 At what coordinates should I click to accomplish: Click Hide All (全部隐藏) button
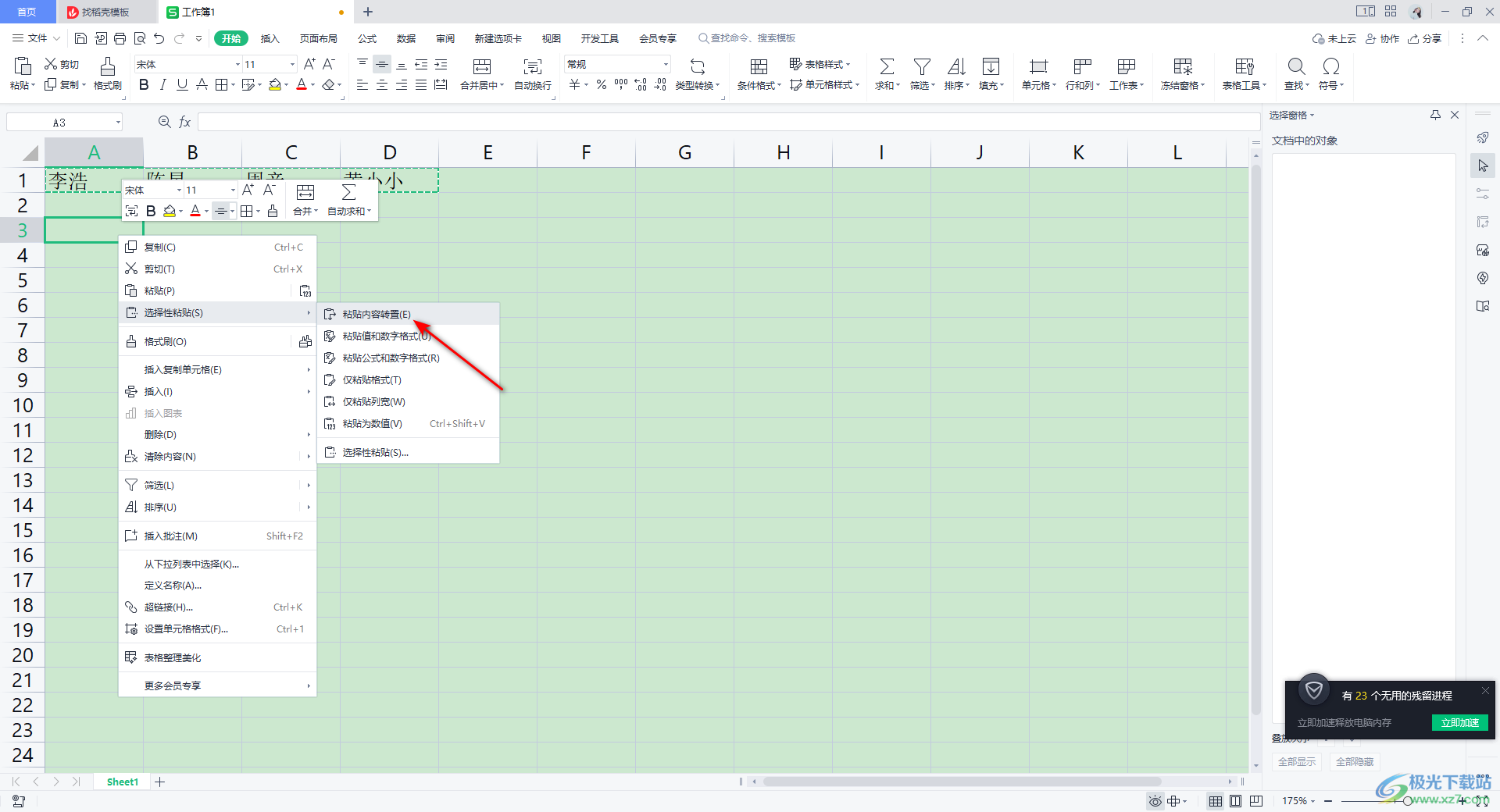pos(1355,761)
